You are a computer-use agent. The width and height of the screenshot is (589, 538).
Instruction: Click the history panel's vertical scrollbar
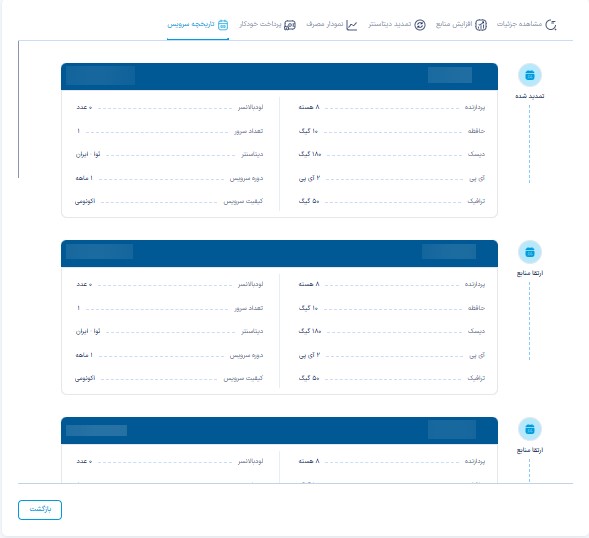(18, 109)
